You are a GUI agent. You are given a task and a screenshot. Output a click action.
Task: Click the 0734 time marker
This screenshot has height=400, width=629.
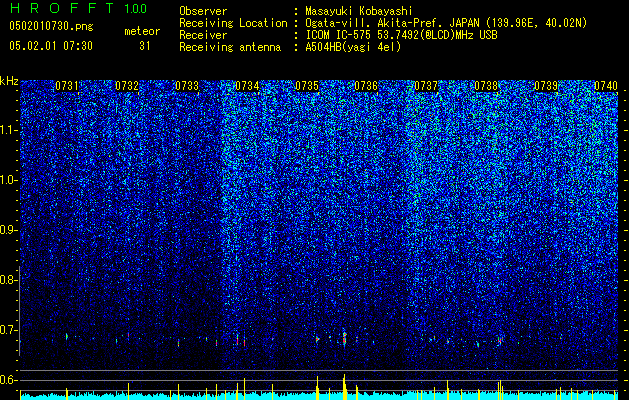[247, 86]
